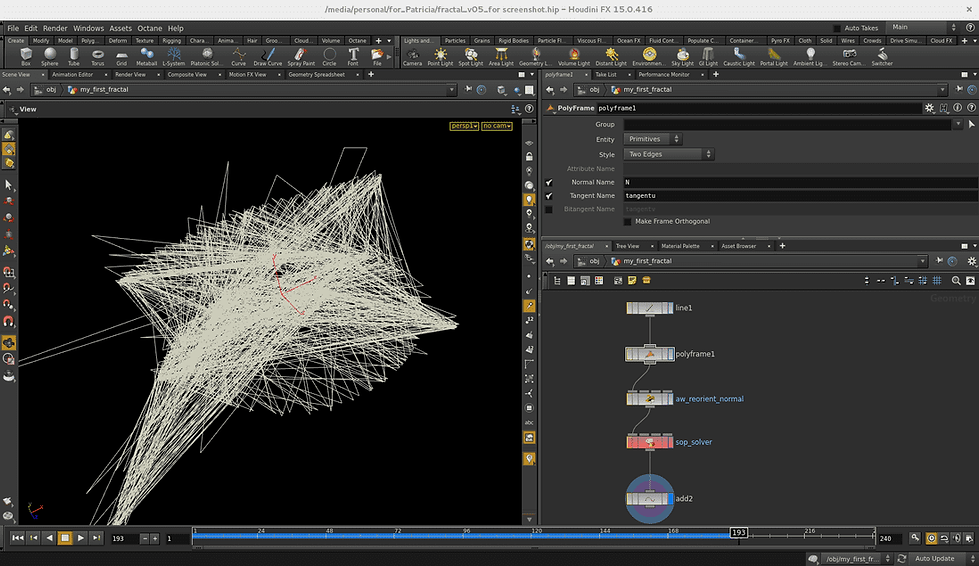Add a Camera from the shelf
The width and height of the screenshot is (979, 566).
[x=412, y=57]
